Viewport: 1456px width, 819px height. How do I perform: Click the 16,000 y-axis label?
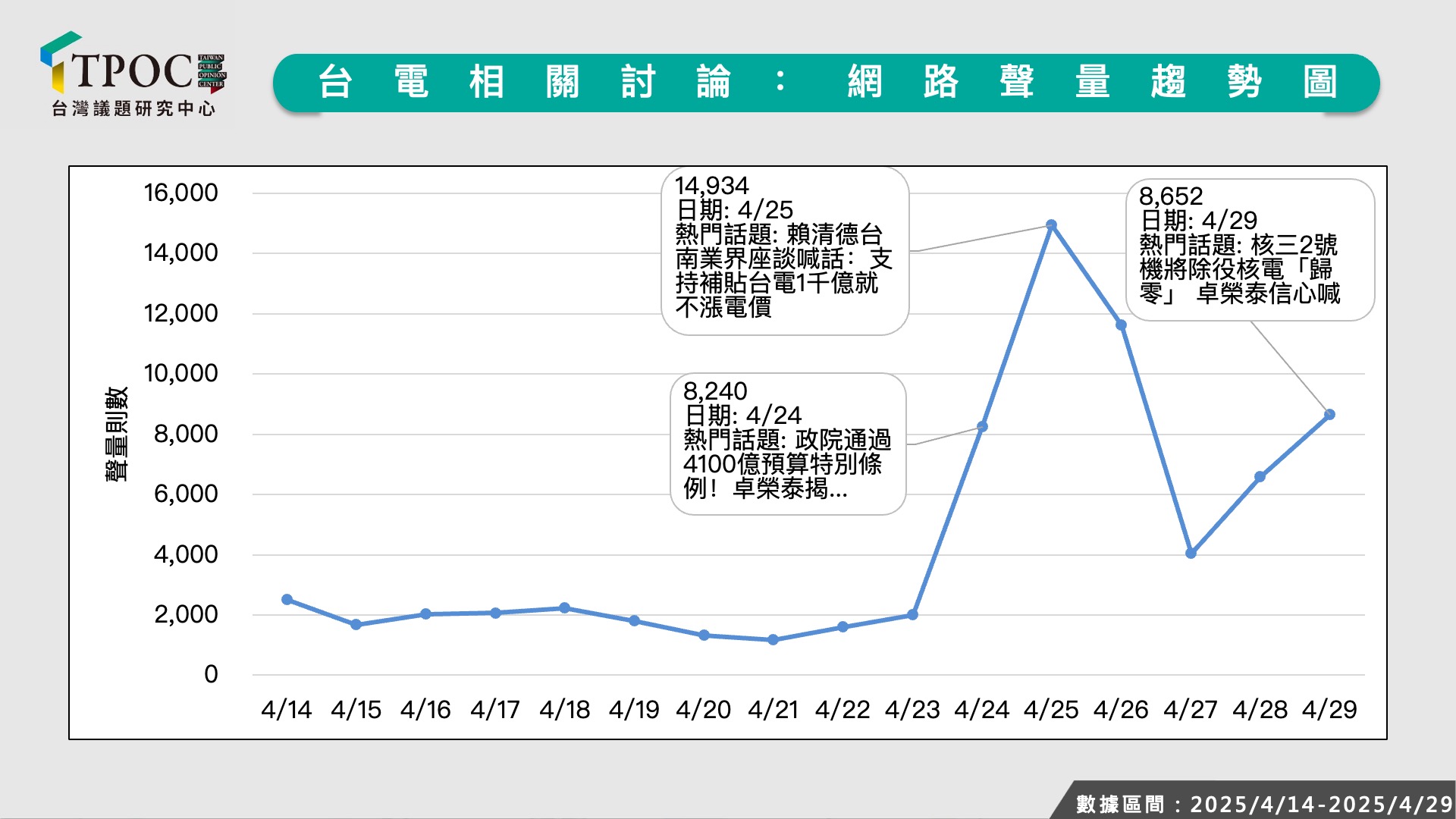click(180, 193)
